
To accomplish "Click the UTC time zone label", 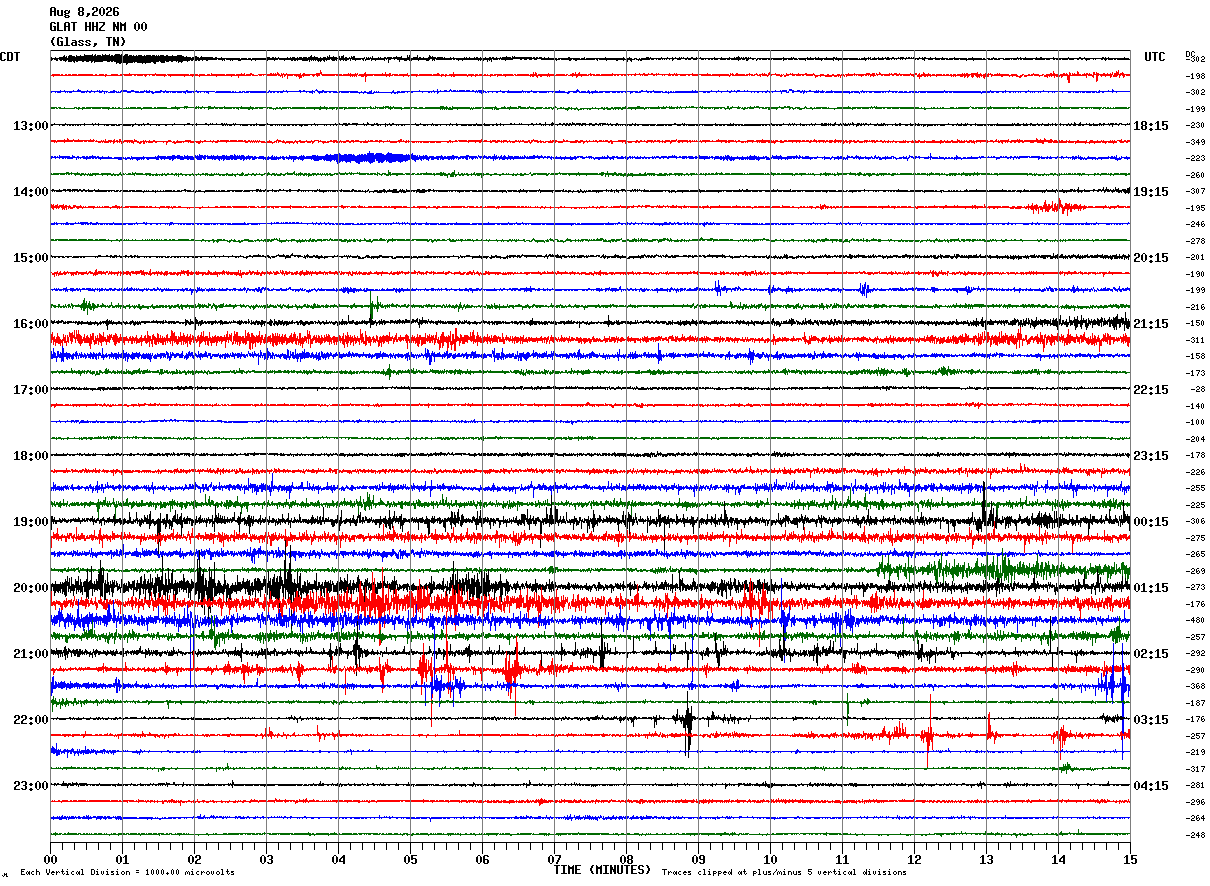I will [1155, 57].
